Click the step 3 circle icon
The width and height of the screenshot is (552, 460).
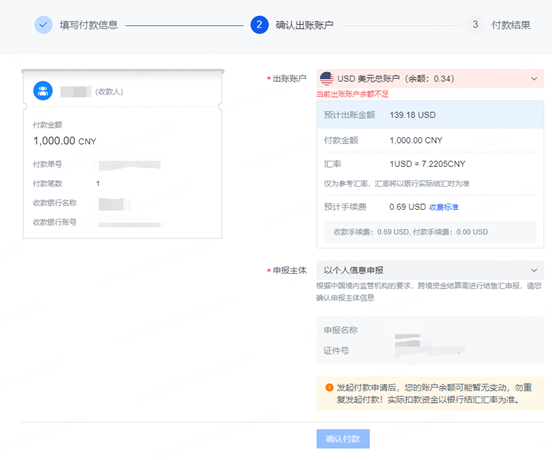tap(475, 25)
